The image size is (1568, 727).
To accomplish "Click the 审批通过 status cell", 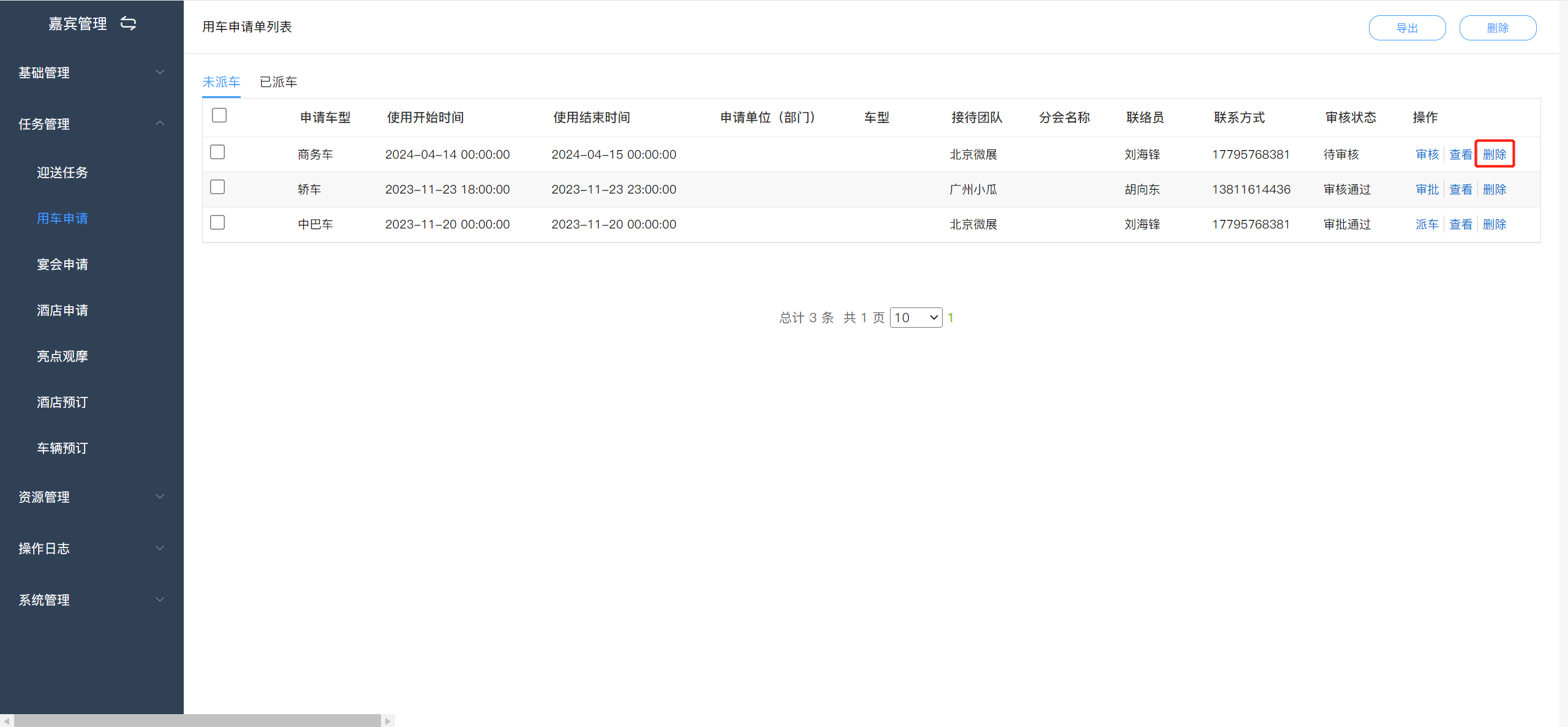I will click(x=1347, y=224).
